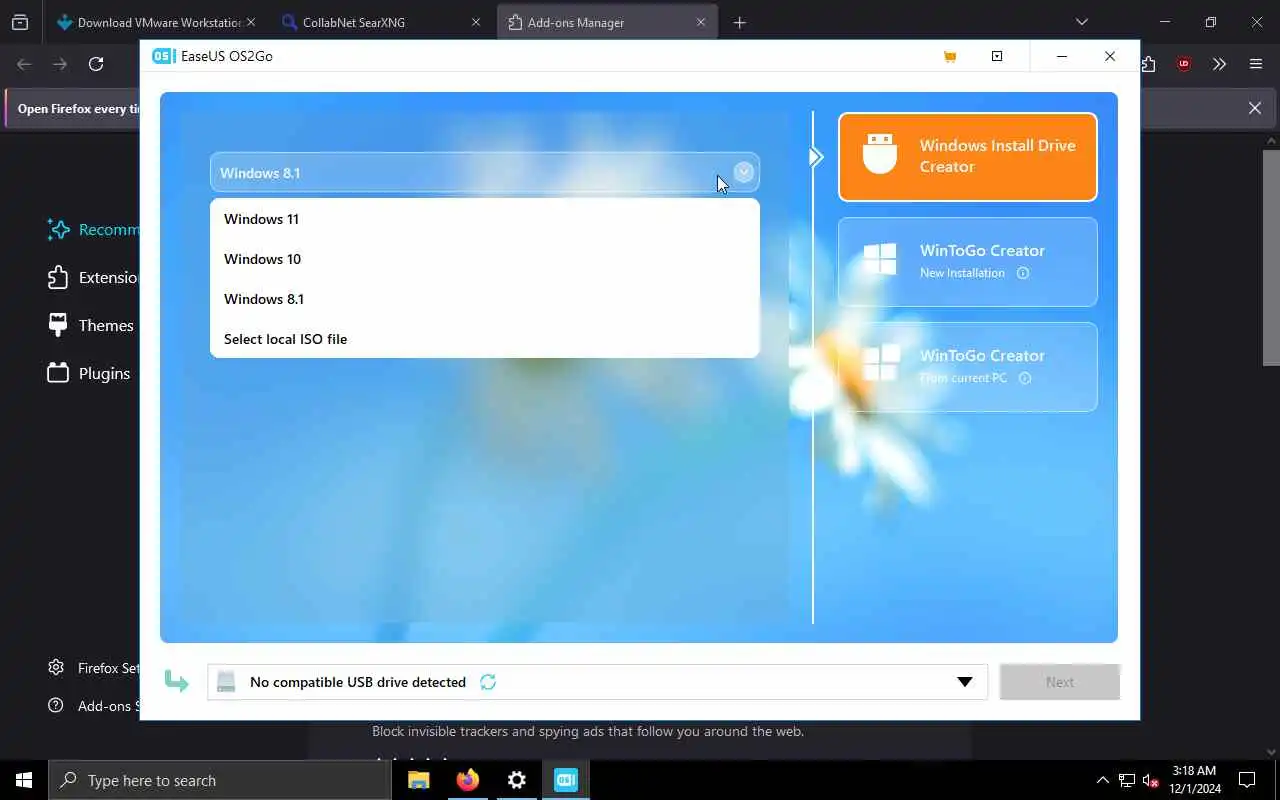Open Firefox from the taskbar

(467, 780)
